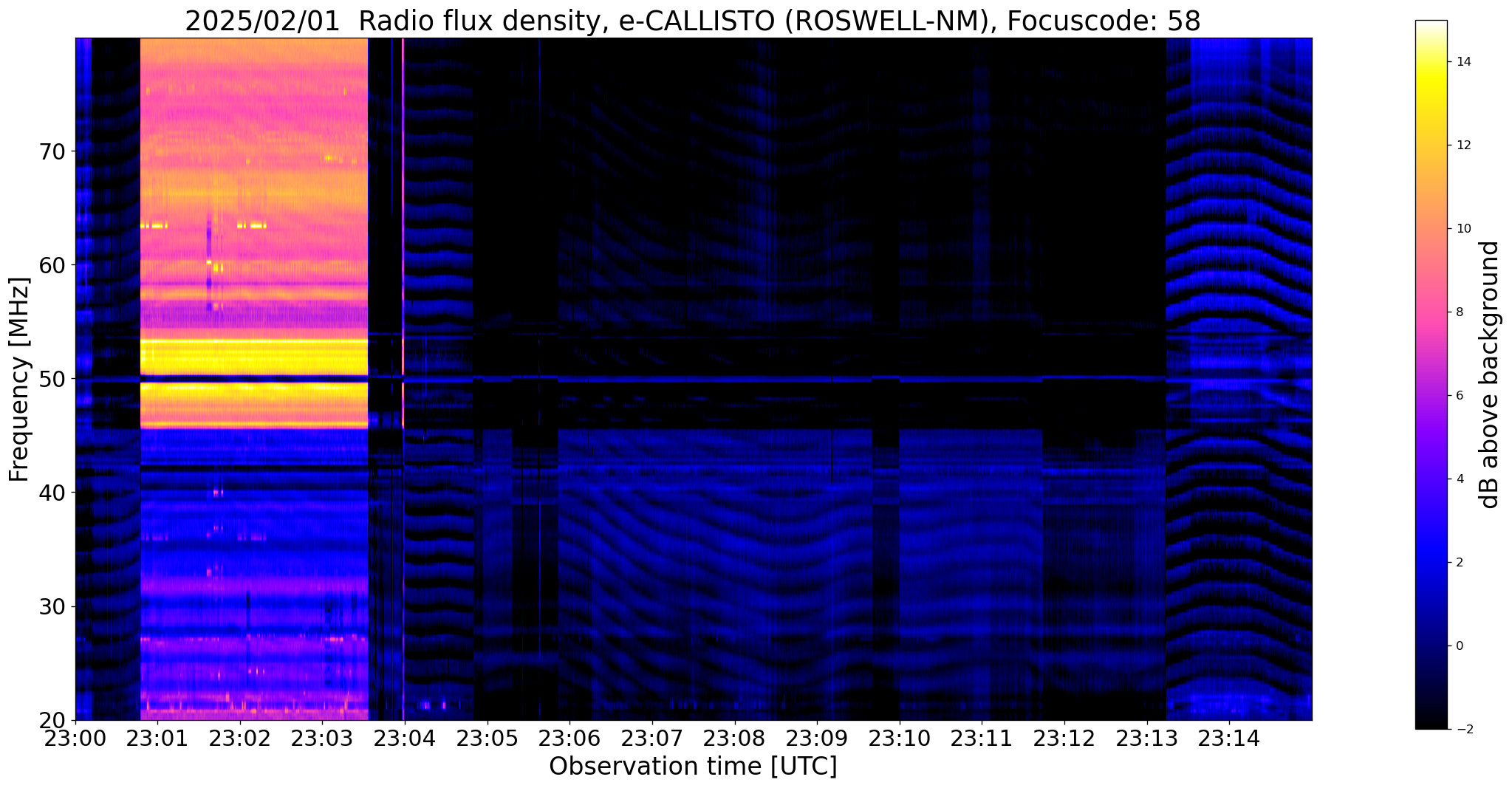Screen dimensions: 1512x788
Task: Click the 50 MHz frequency tick label
Action: 53,379
